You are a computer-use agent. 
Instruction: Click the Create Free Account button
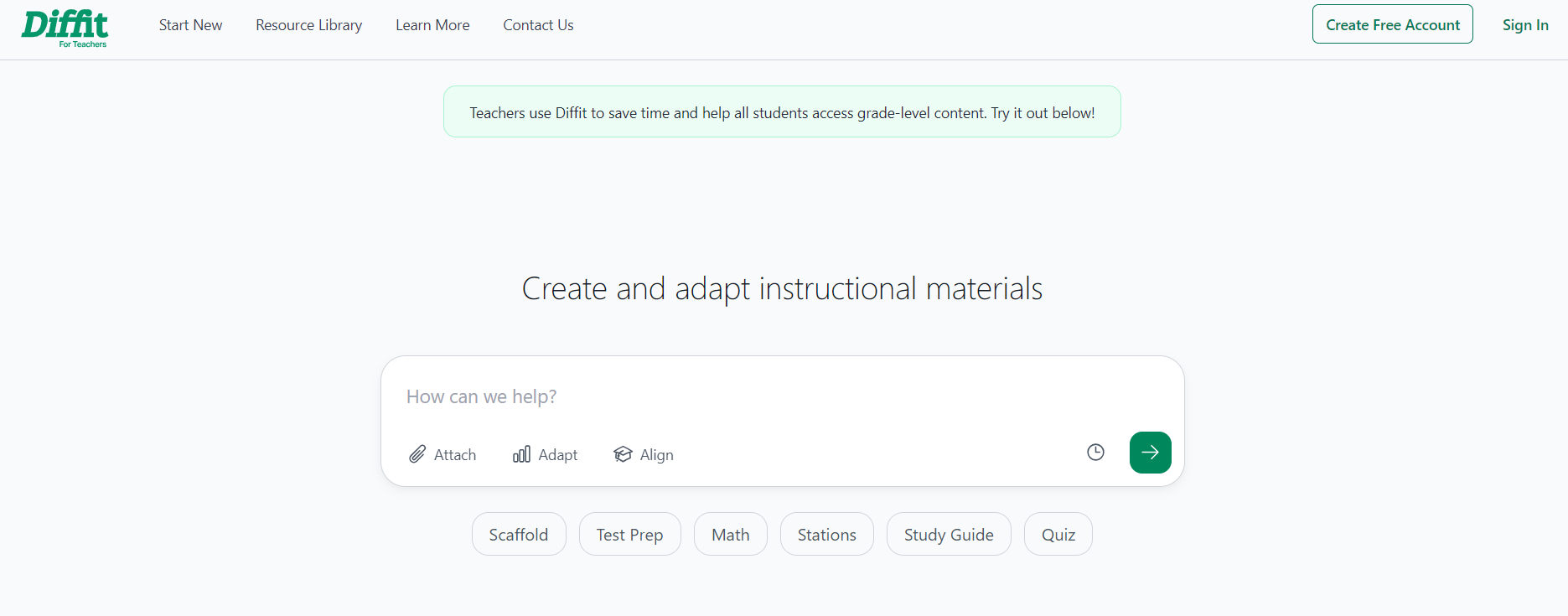pos(1393,24)
